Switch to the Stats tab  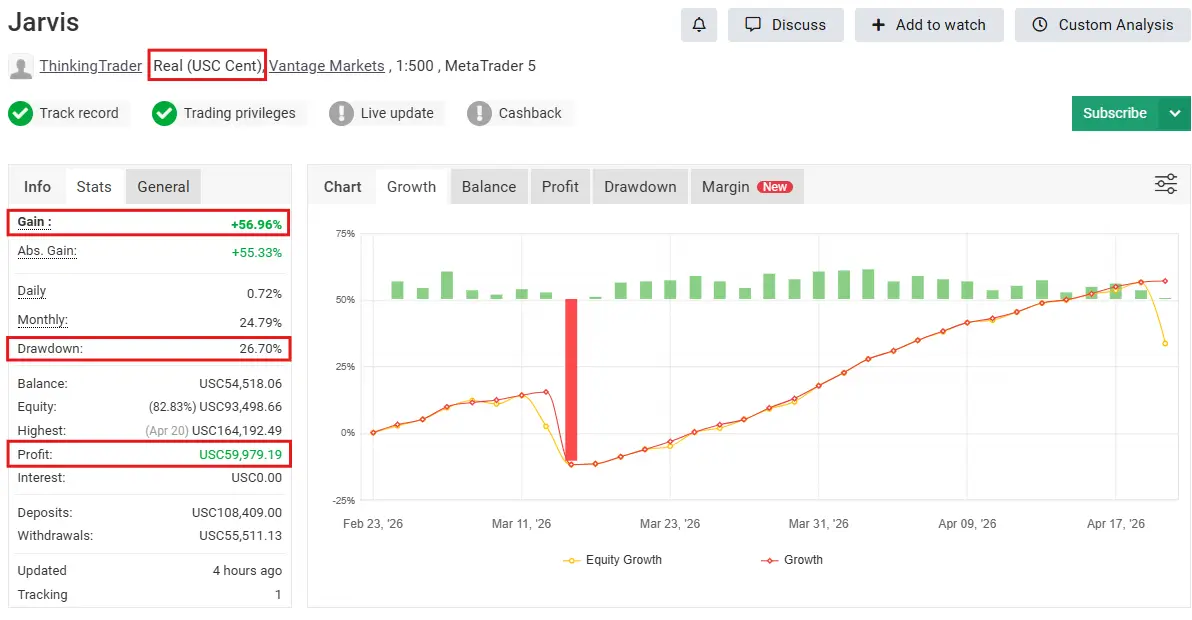(94, 187)
